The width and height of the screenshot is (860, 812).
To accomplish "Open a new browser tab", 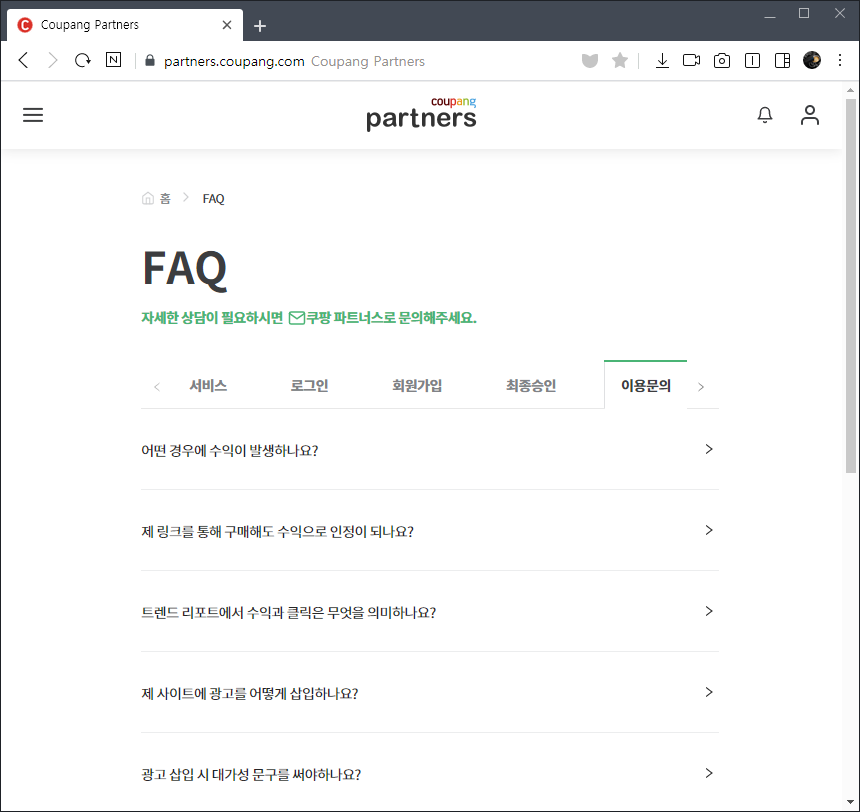I will (x=260, y=26).
